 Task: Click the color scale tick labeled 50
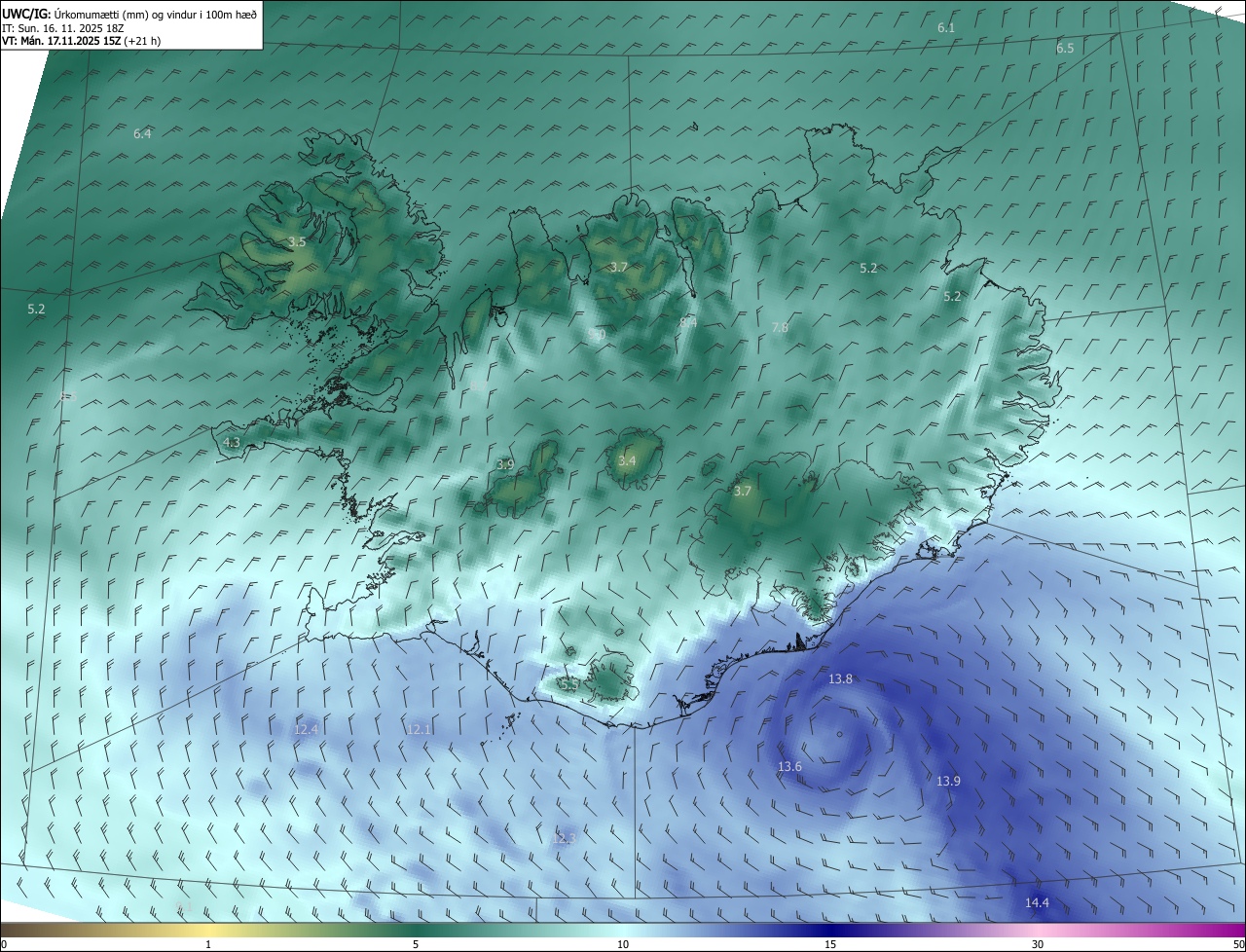pyautogui.click(x=1237, y=944)
